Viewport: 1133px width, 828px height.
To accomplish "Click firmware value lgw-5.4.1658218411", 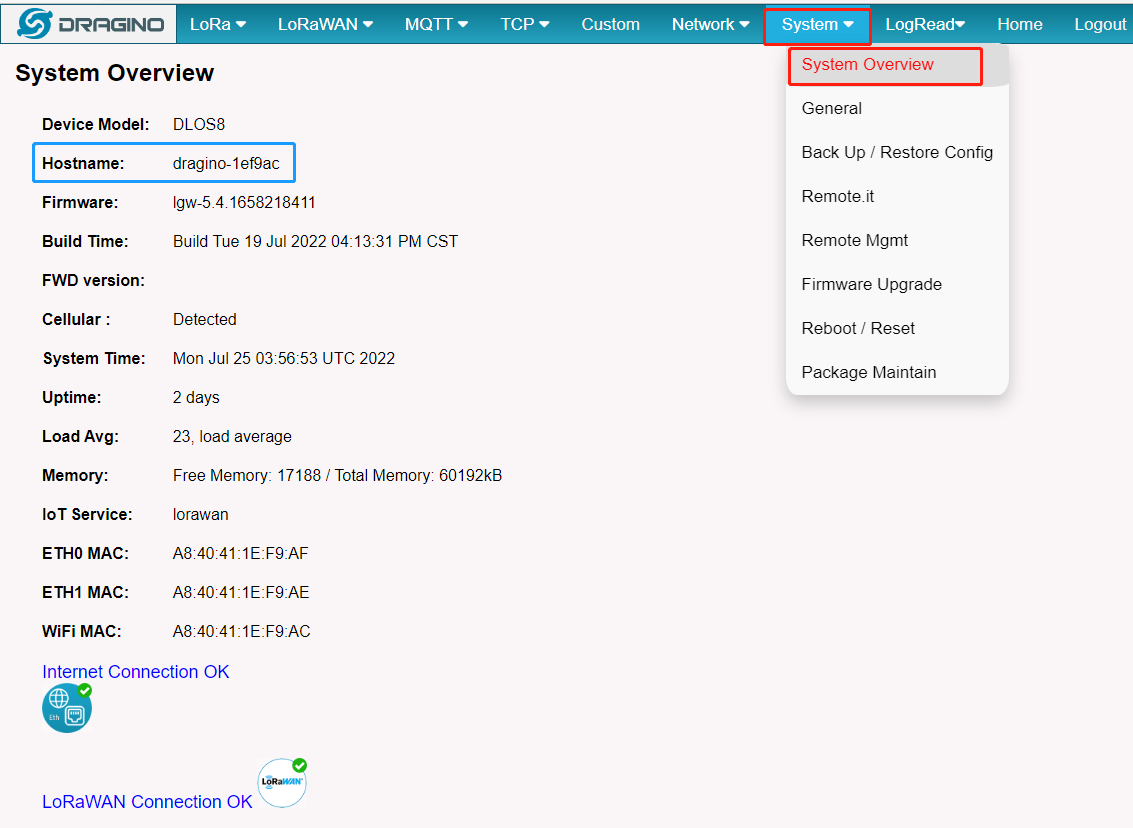I will [244, 203].
